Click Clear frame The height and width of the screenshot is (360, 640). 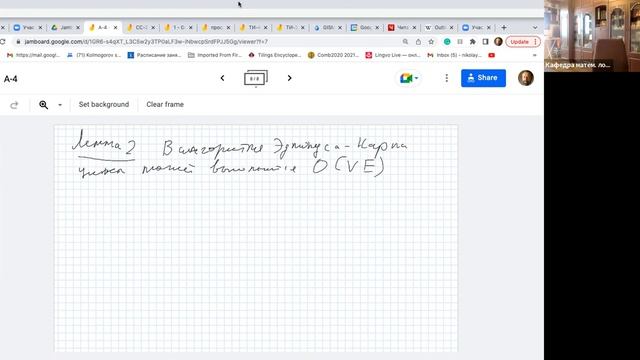click(x=165, y=104)
